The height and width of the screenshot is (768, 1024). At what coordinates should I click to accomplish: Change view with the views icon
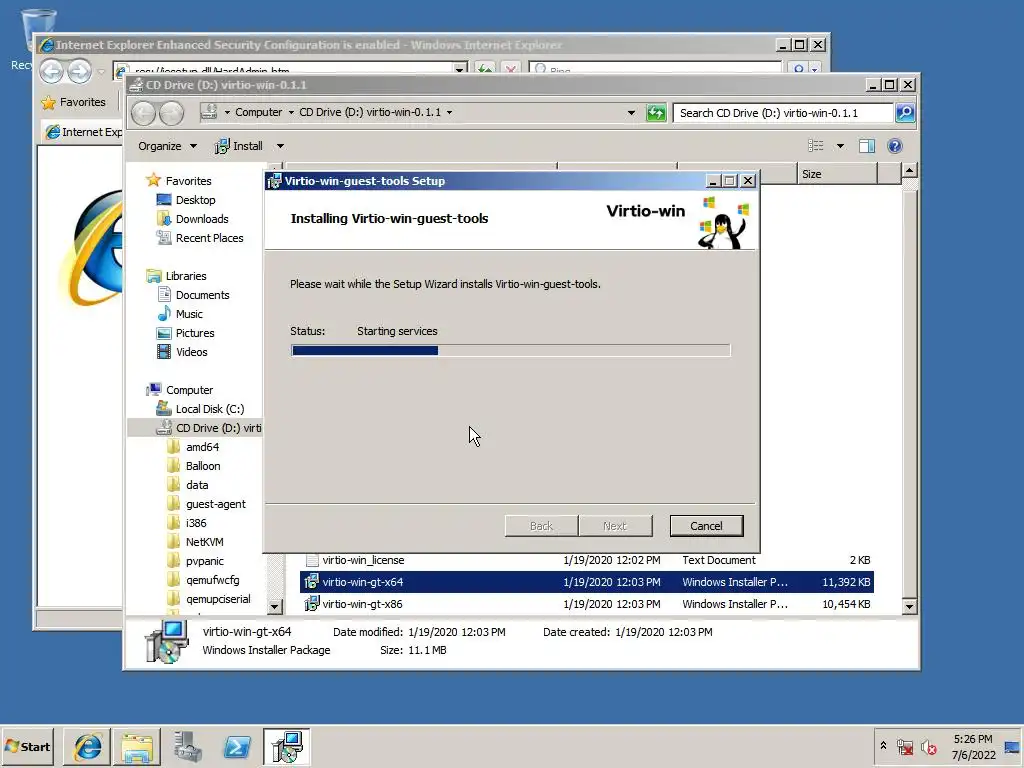[816, 146]
